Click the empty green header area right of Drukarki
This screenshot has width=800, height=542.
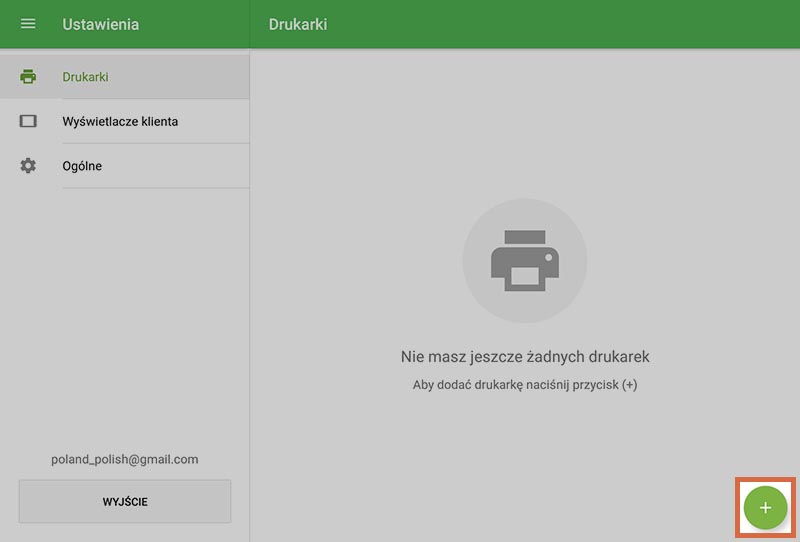[x=560, y=24]
